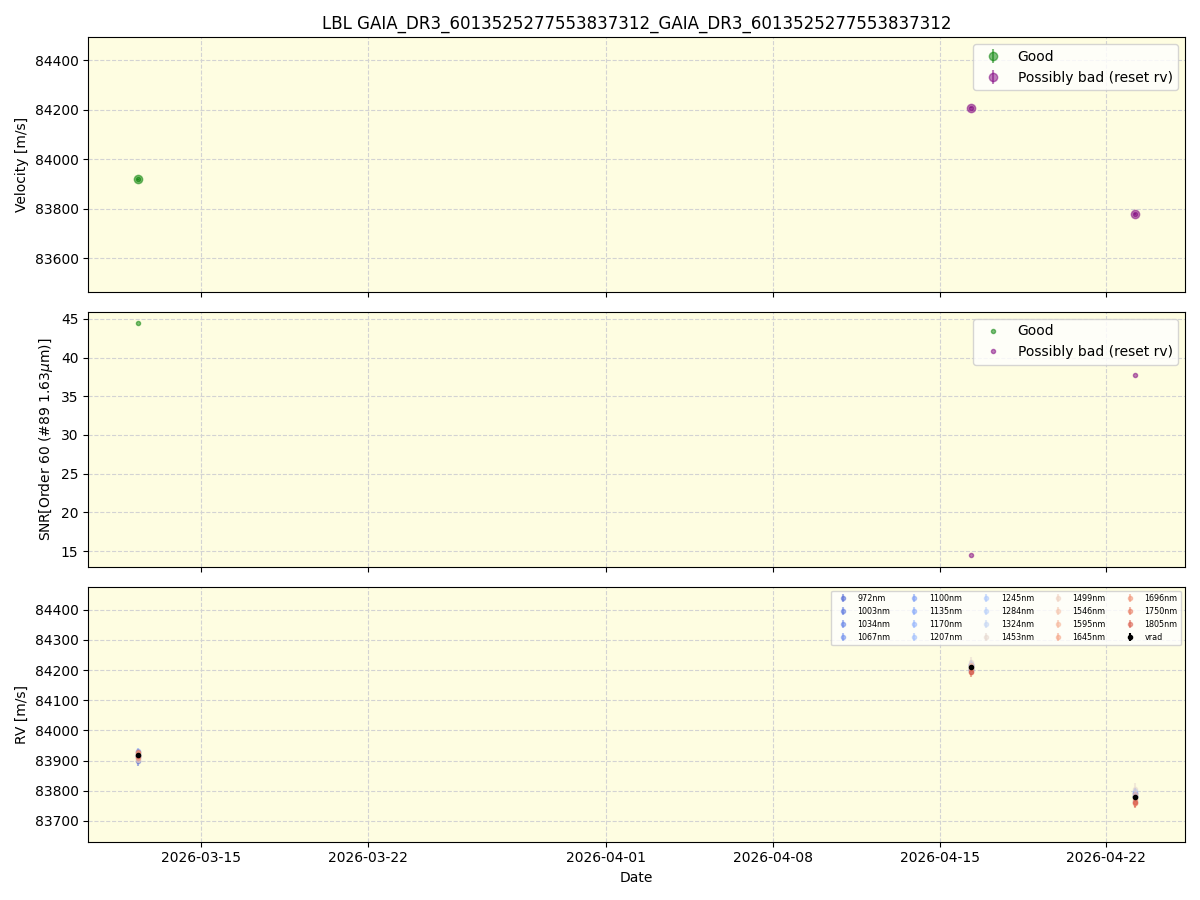Click the 2026-04-22 date tick label
The image size is (1200, 900).
coord(1106,857)
